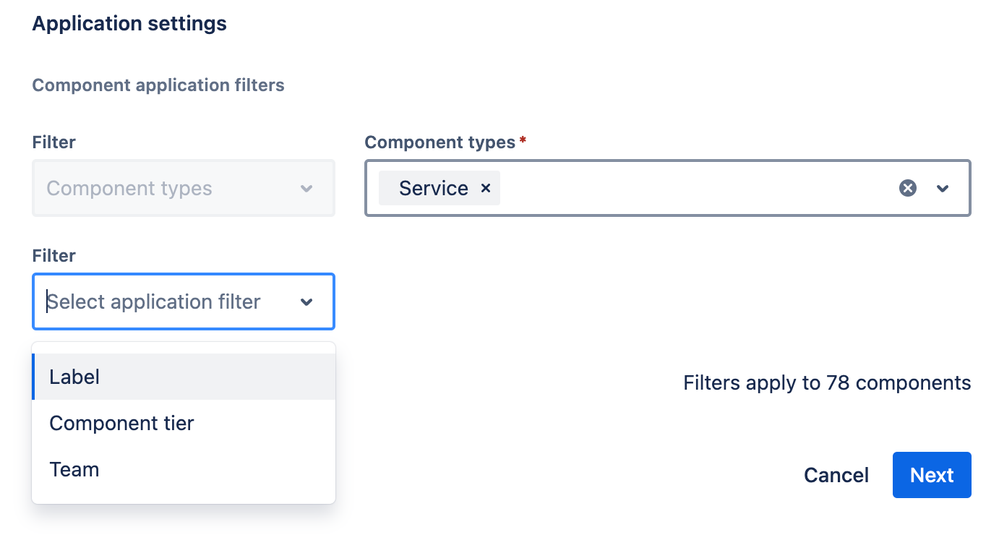Focus the Select application filter input

pyautogui.click(x=160, y=302)
